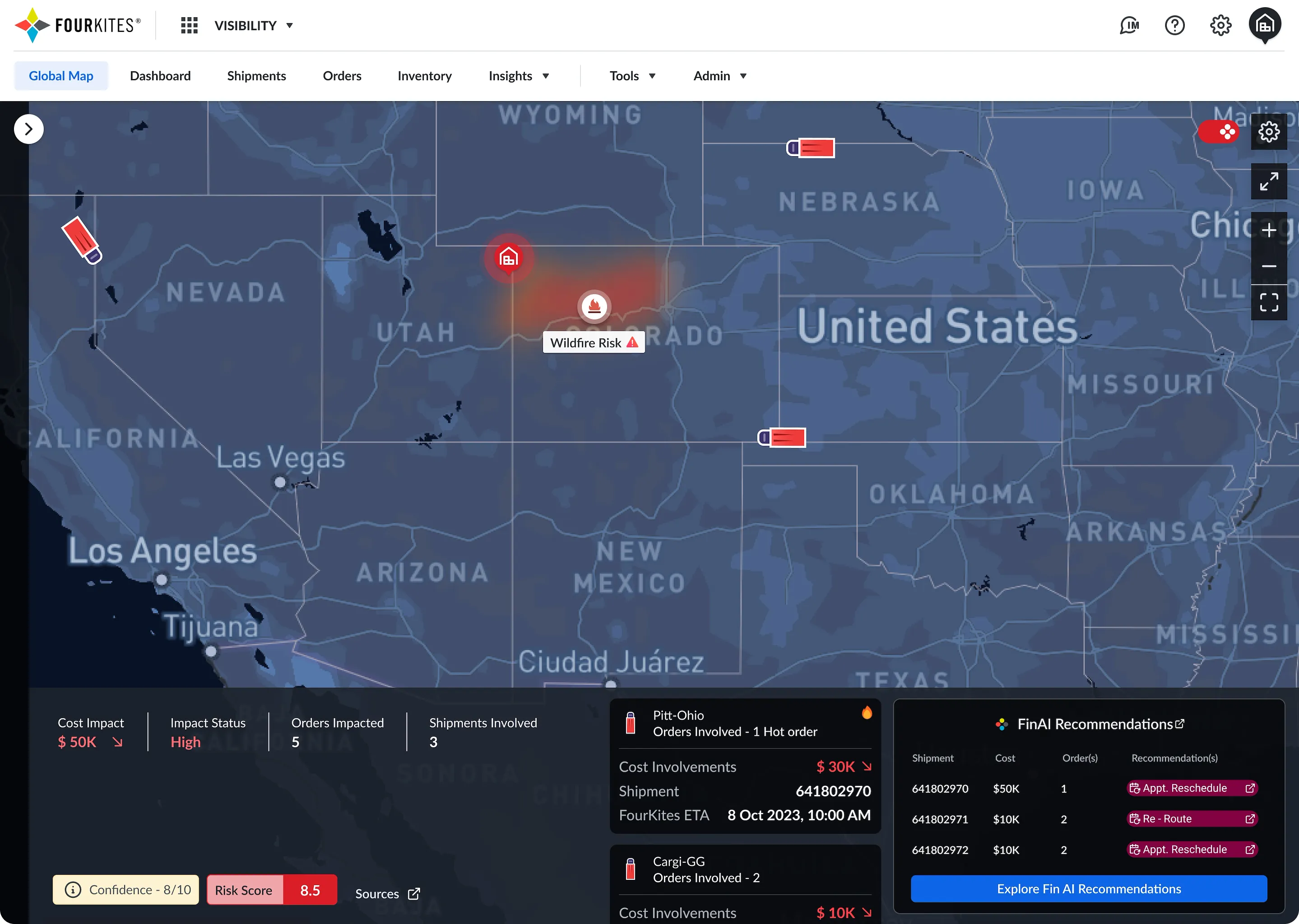This screenshot has height=924, width=1299.
Task: Select the Pitt-Ohio shipment card header
Action: pos(745,723)
